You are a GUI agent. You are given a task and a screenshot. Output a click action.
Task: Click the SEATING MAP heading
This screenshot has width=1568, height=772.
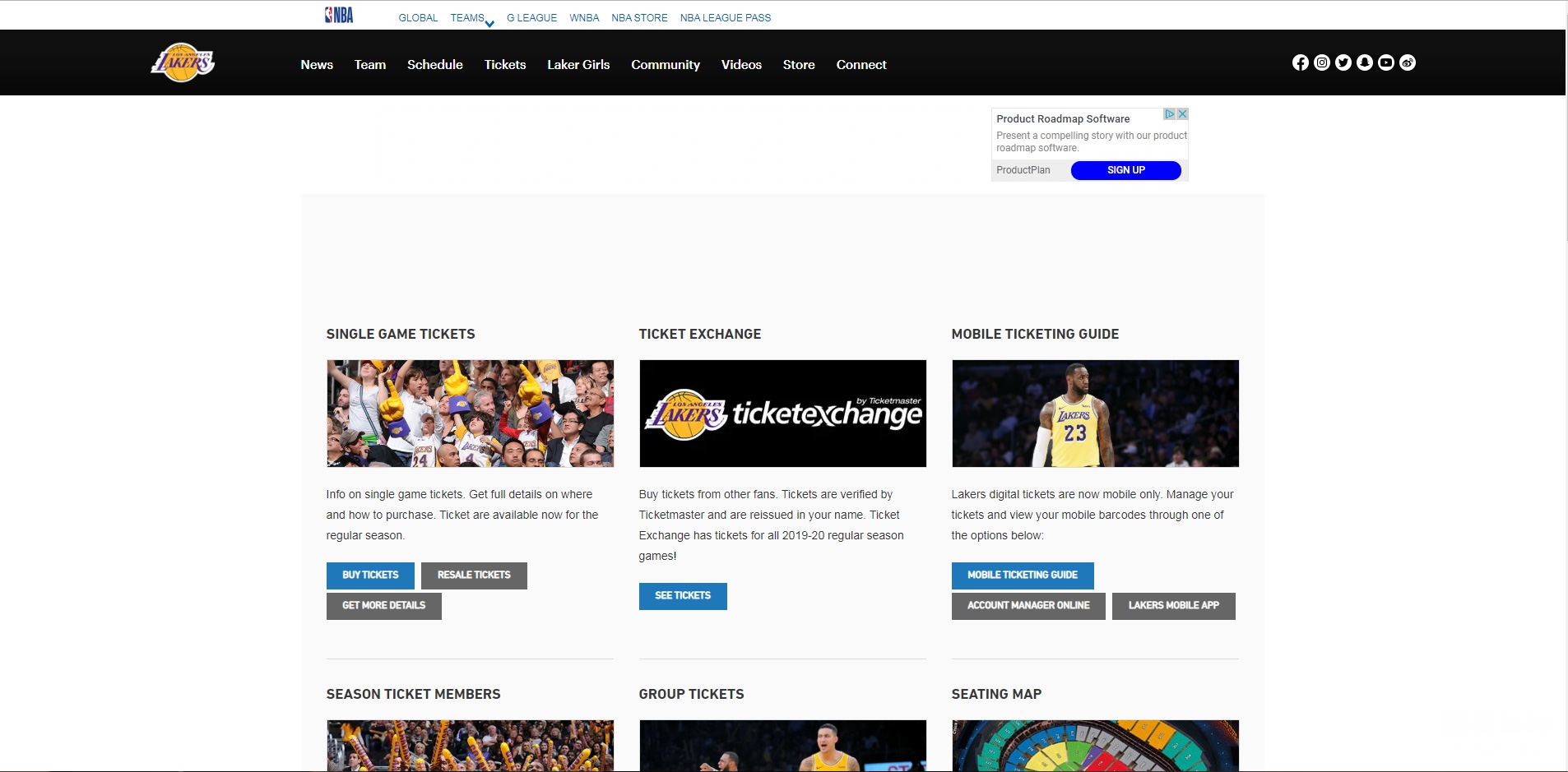(x=996, y=694)
